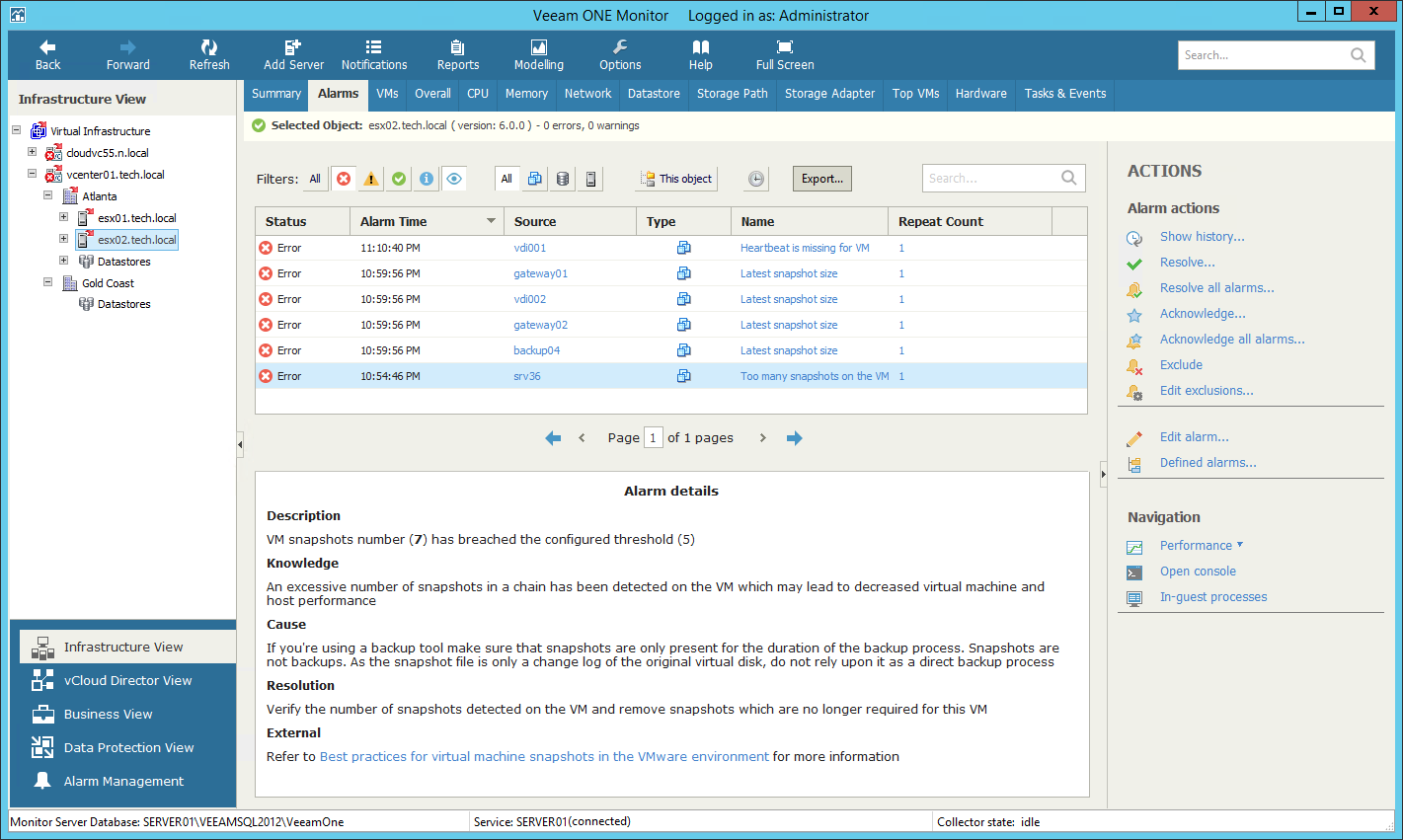Collapse the left pane splitter arrow

[x=240, y=445]
